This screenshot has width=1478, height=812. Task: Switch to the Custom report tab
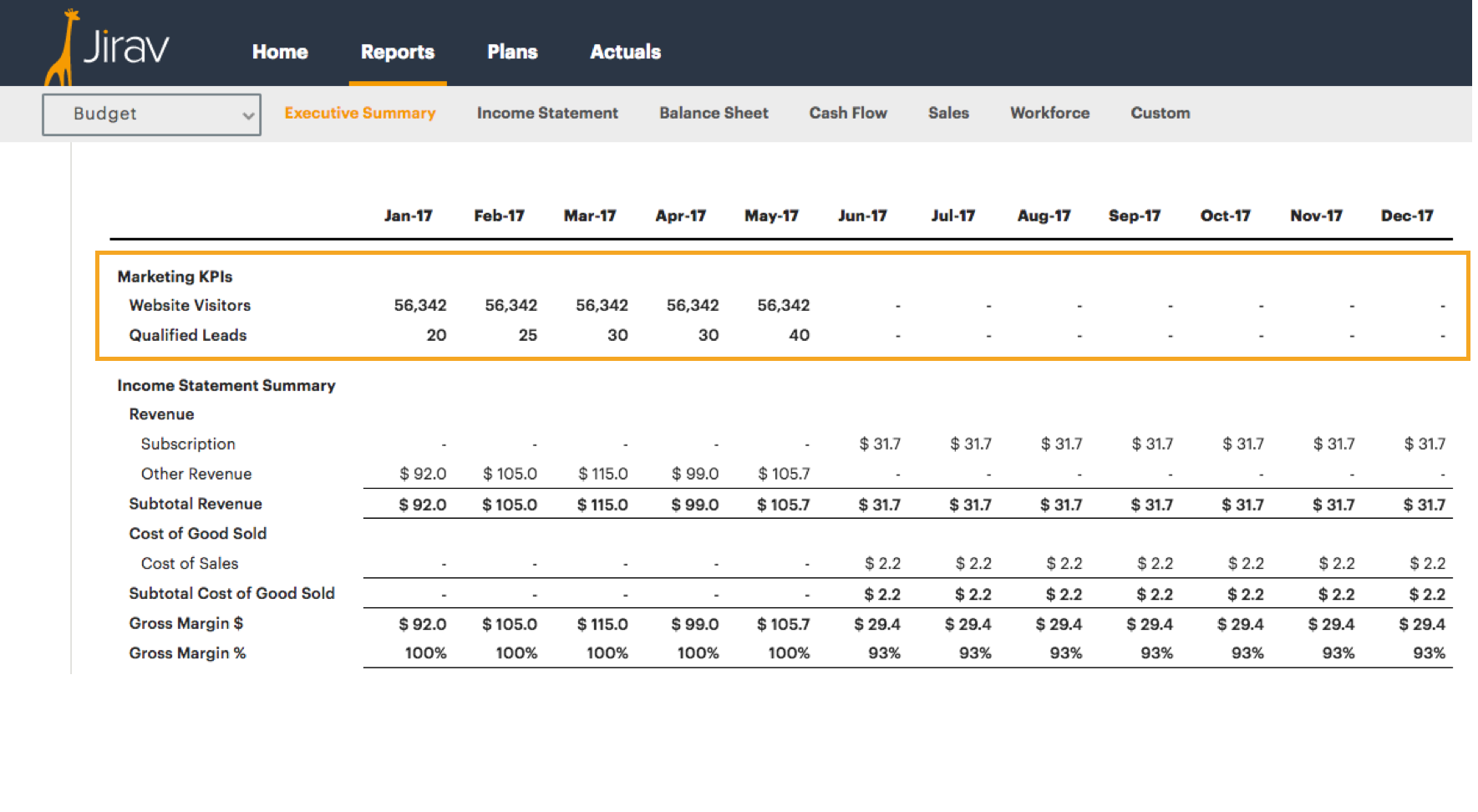[1160, 113]
